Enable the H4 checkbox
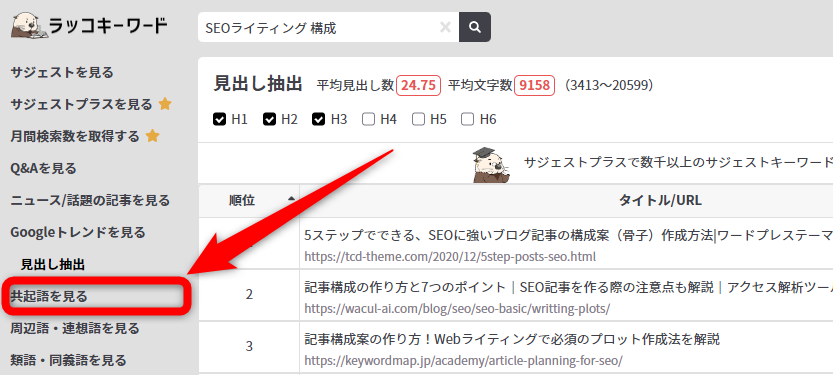This screenshot has height=375, width=833. pos(369,120)
